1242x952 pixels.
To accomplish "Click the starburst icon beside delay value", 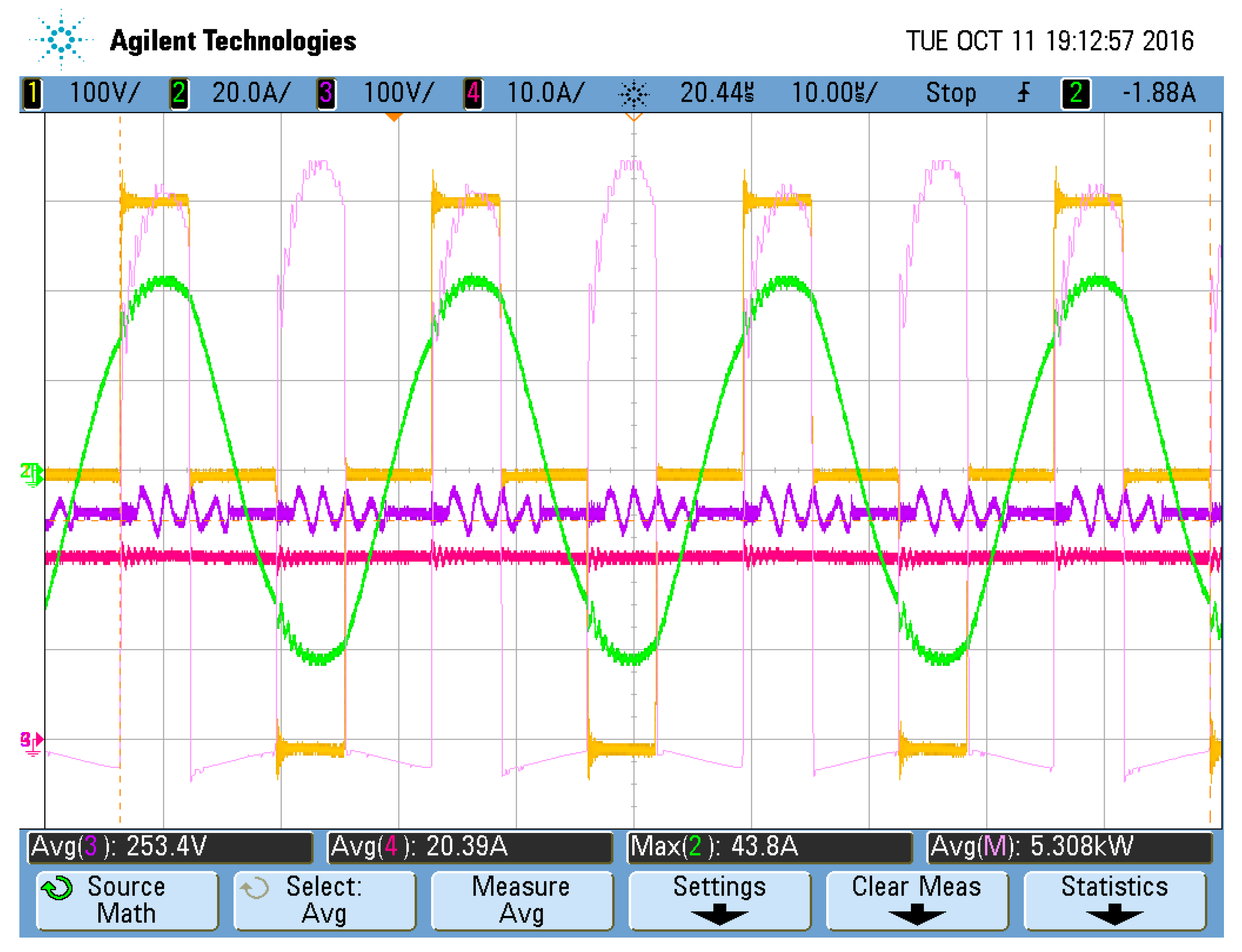I will (634, 94).
